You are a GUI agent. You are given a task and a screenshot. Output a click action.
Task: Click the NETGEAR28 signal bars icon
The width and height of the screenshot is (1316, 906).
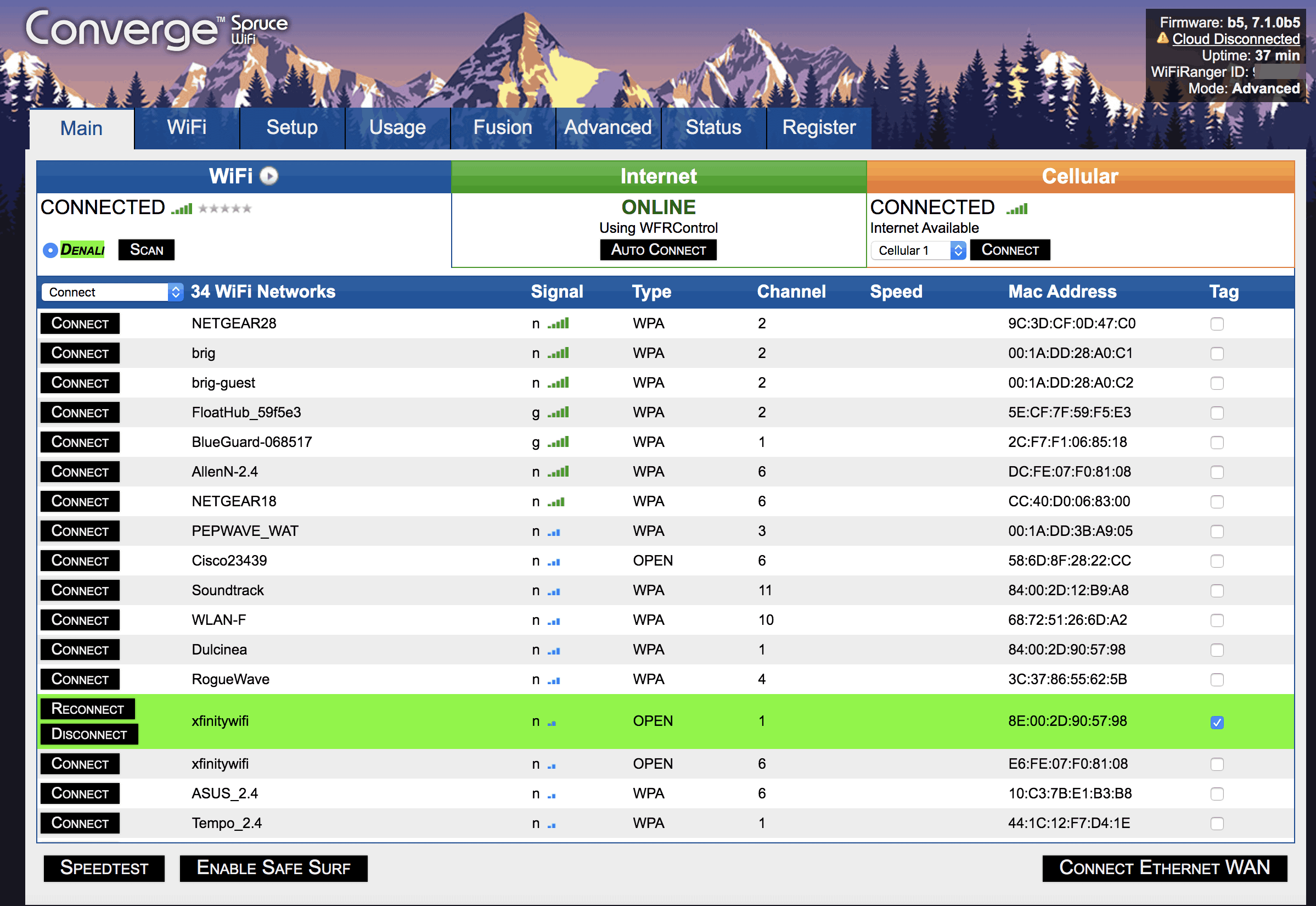558,323
